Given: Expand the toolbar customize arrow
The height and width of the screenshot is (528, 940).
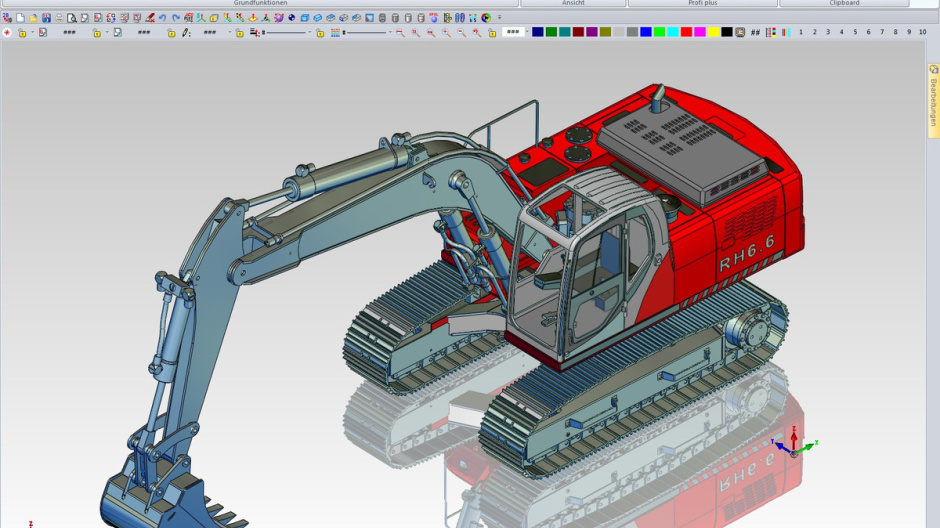Looking at the screenshot, I should pyautogui.click(x=500, y=18).
